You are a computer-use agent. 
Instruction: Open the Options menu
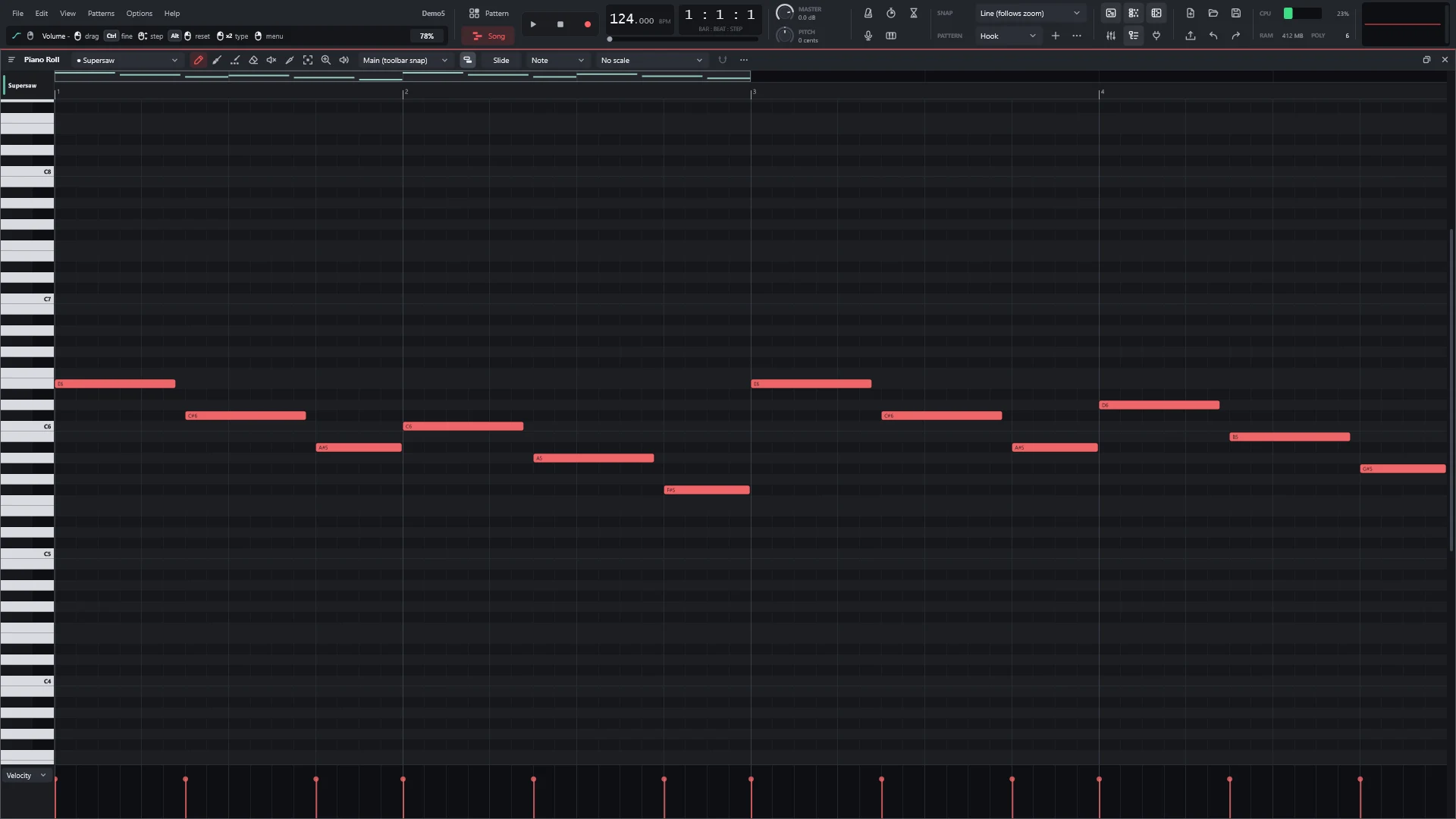coord(139,13)
